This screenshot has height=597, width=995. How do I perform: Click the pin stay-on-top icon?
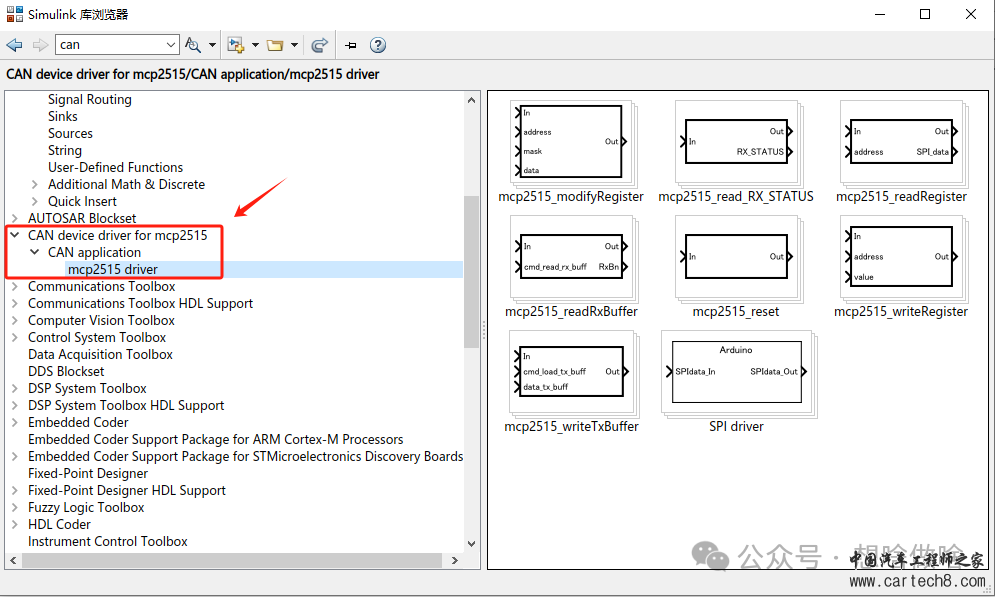pos(351,45)
